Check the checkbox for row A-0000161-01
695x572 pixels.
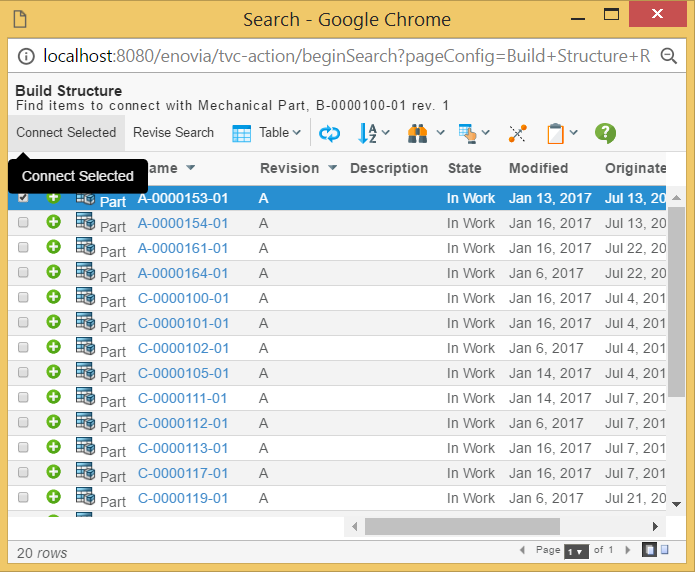[x=23, y=248]
